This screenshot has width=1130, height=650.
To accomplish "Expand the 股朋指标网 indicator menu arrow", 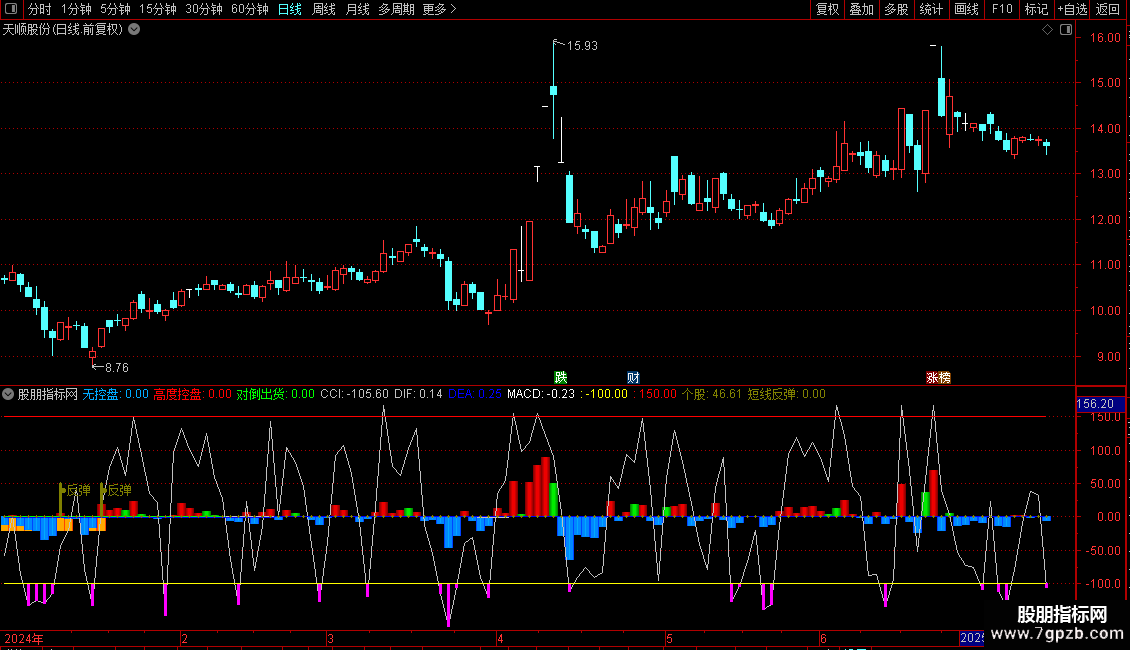I will pyautogui.click(x=9, y=394).
